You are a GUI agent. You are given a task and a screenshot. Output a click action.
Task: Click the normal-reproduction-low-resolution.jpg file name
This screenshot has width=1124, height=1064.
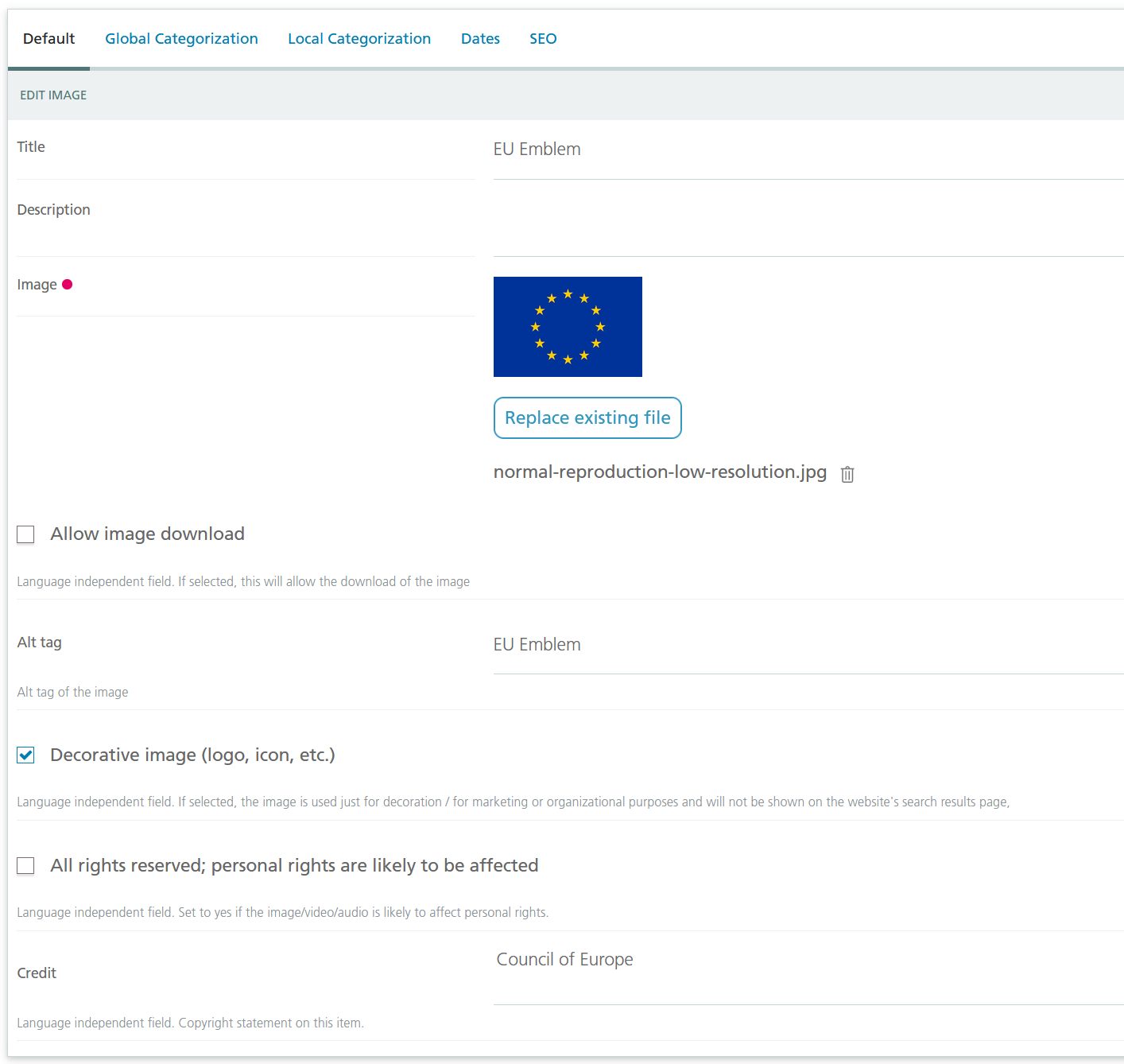click(x=660, y=472)
